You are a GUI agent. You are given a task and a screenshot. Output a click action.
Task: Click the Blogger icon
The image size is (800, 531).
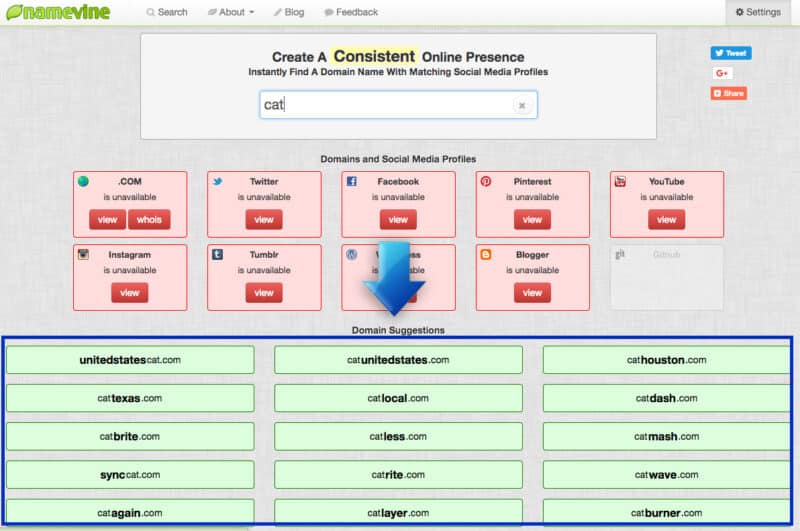[486, 254]
